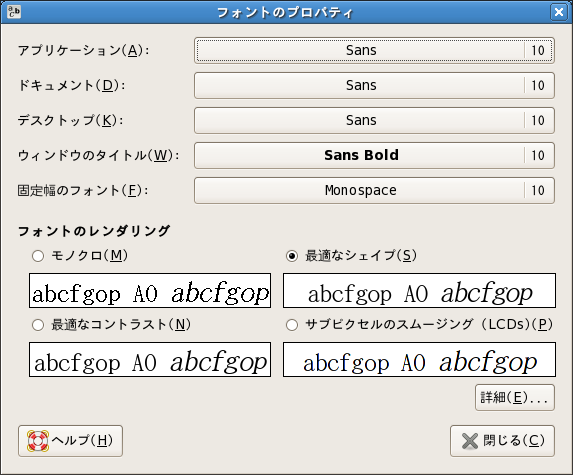Open the アプリケーション font chooser (Sans)
573x475 pixels.
(374, 50)
